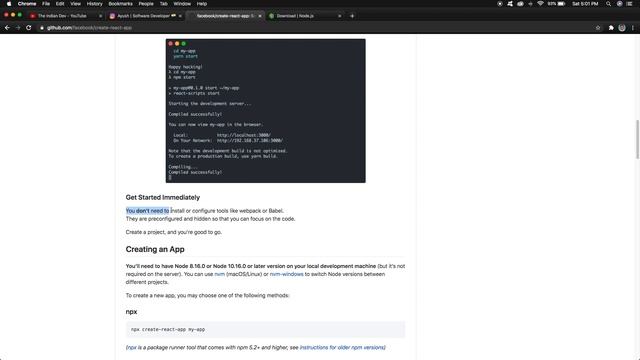Image resolution: width=640 pixels, height=360 pixels.
Task: Open a new browser tab
Action: pyautogui.click(x=352, y=16)
